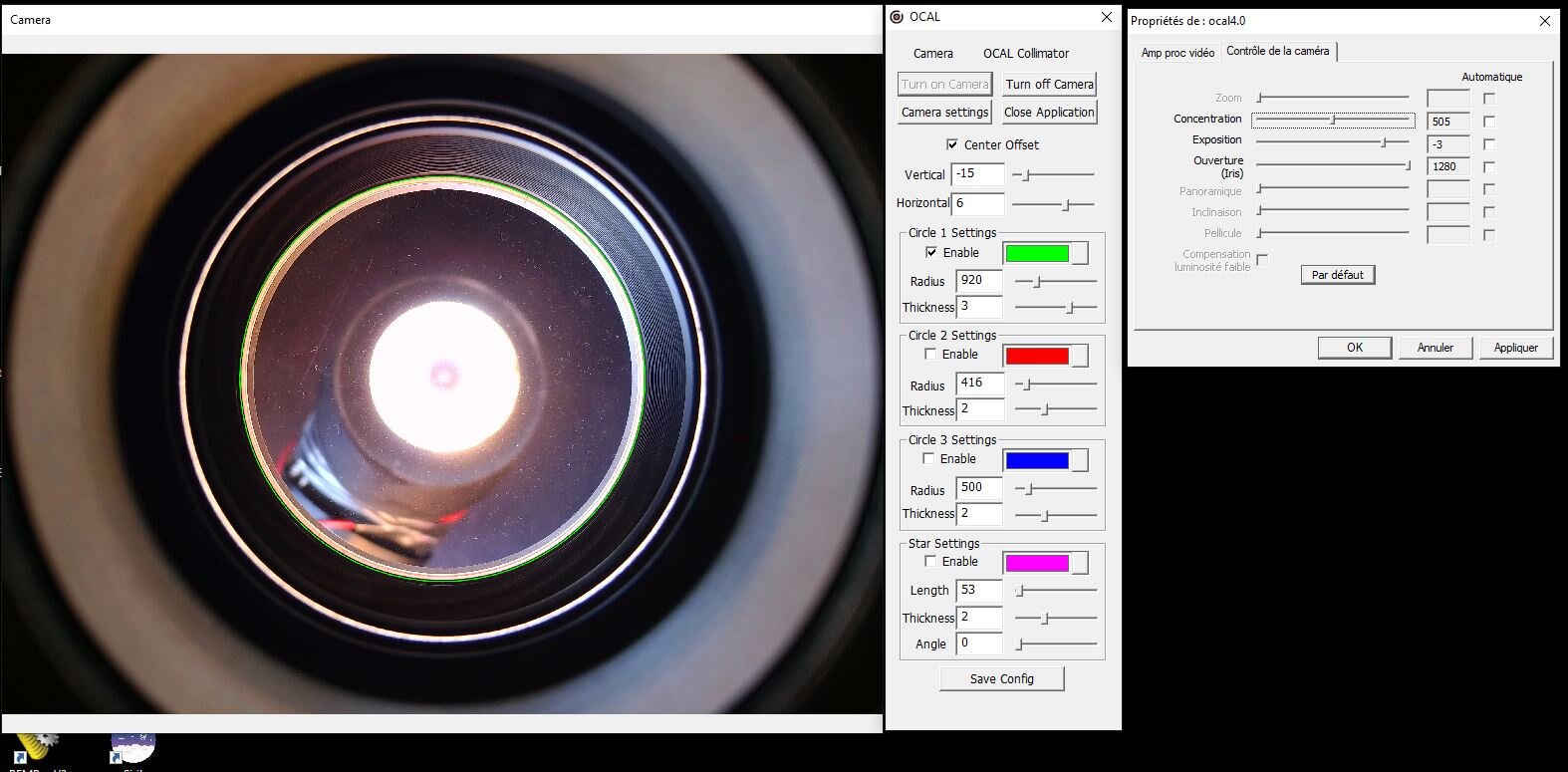
Task: Click the Horizontal offset input field
Action: (978, 203)
